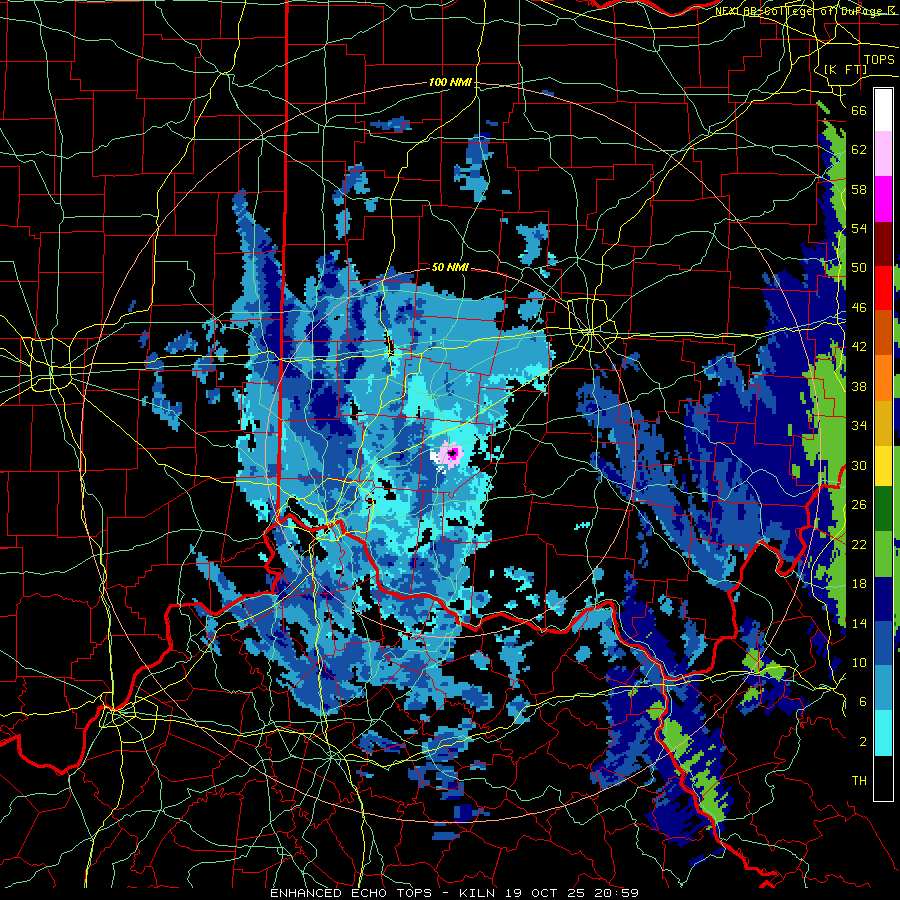Screen dimensions: 900x900
Task: Click the legend value 46
Action: (859, 308)
